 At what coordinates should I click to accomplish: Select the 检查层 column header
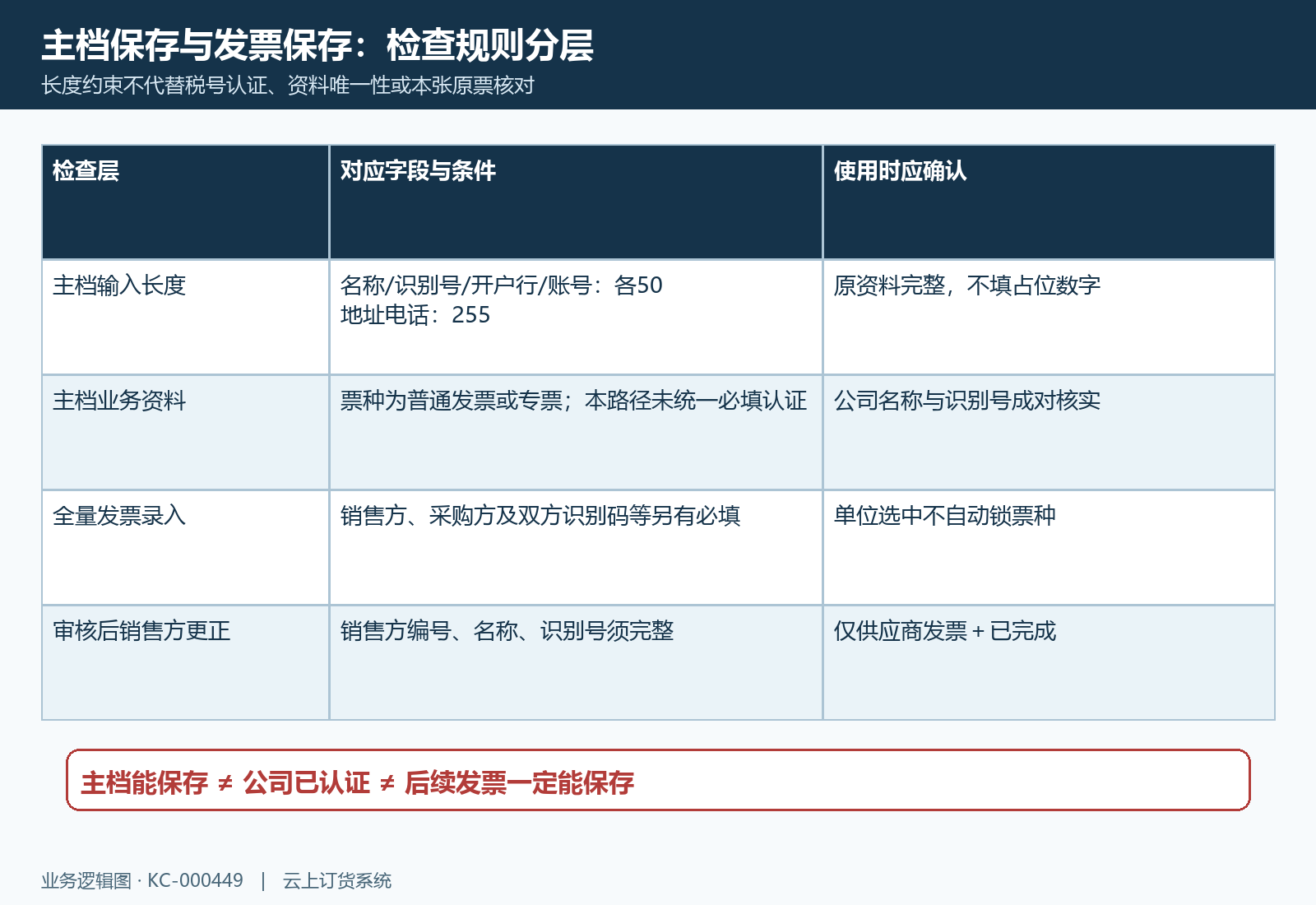tap(186, 202)
